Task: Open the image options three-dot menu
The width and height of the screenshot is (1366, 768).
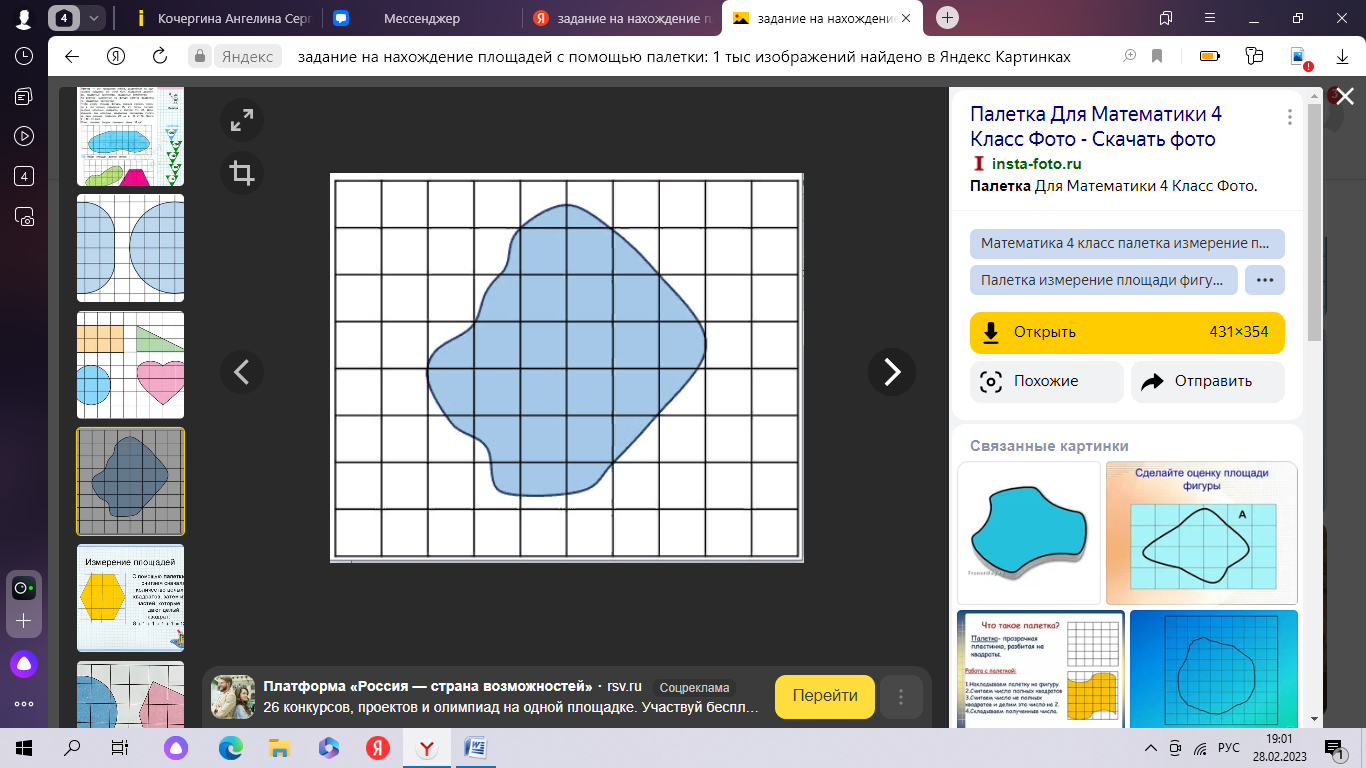Action: point(1290,117)
